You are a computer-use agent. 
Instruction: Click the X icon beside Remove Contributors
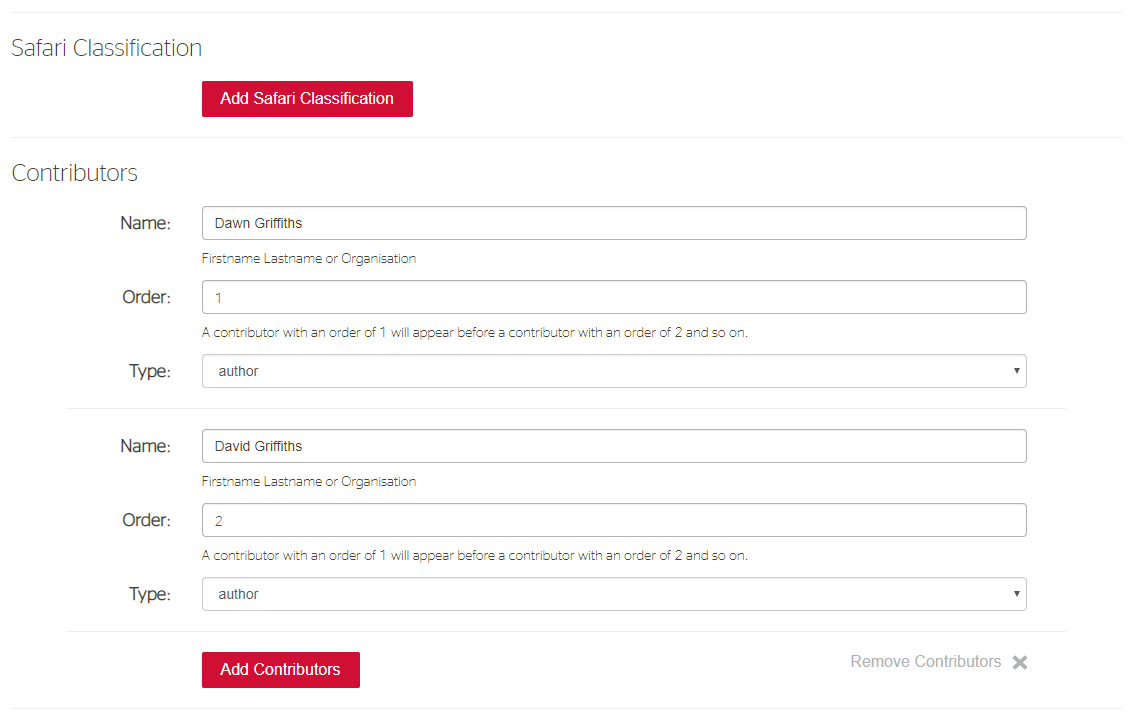pyautogui.click(x=1020, y=662)
